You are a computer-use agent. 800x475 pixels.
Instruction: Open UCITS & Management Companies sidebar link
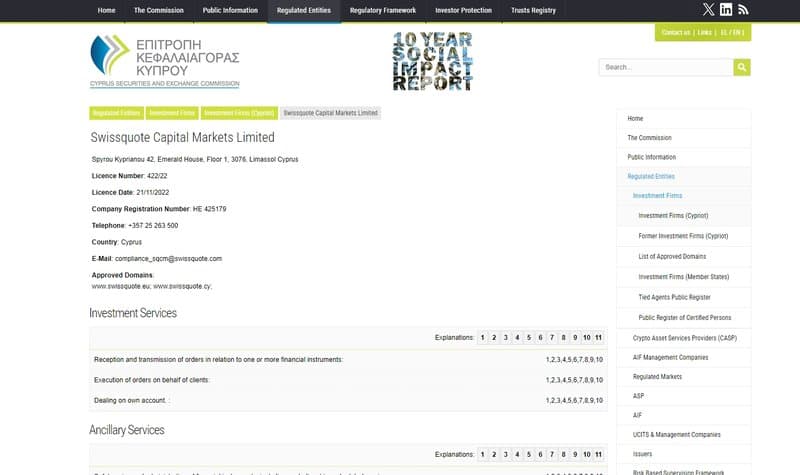tap(676, 435)
